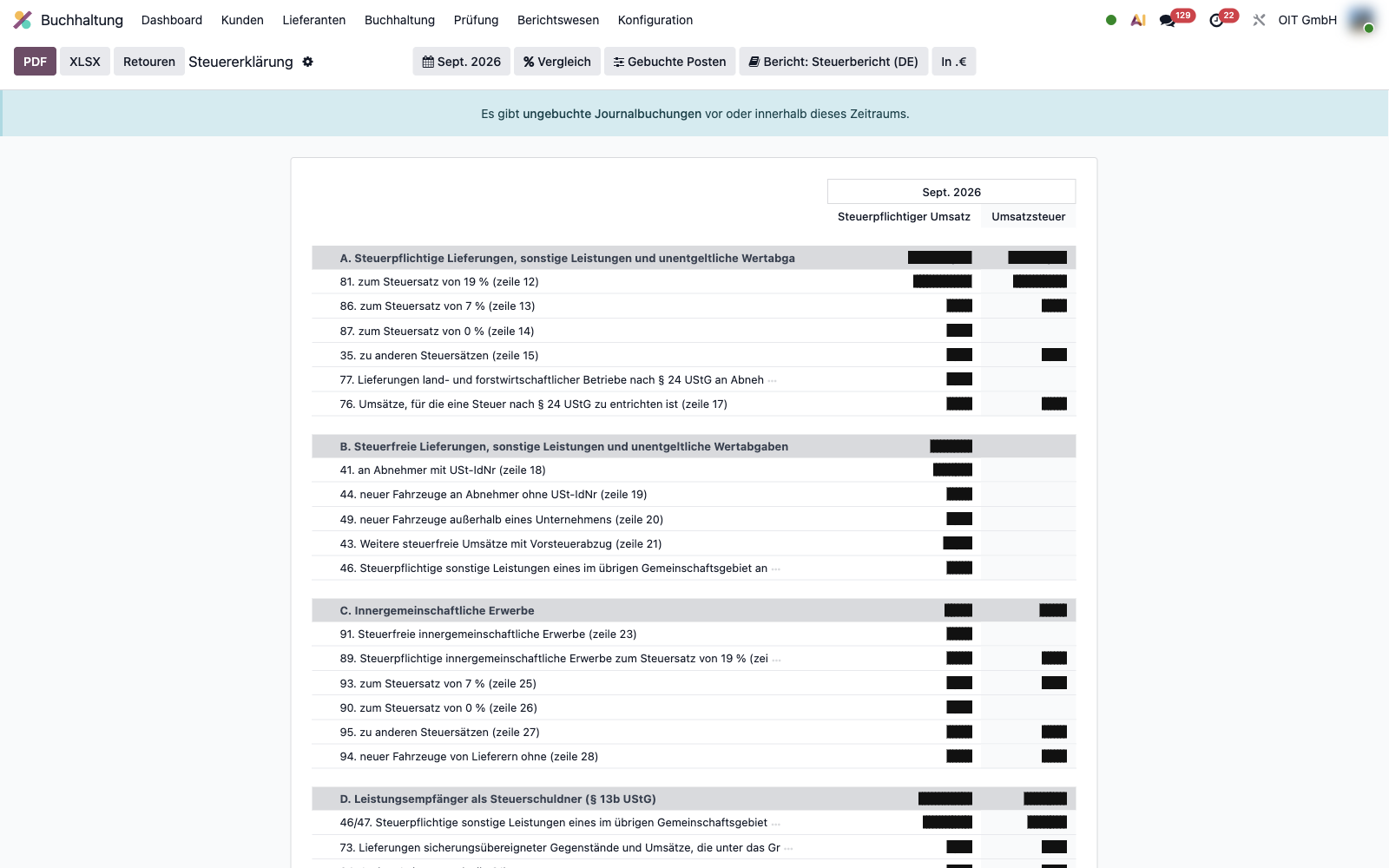This screenshot has width=1389, height=868.
Task: Open the settings gear next to Steuererklärung
Action: tap(307, 62)
